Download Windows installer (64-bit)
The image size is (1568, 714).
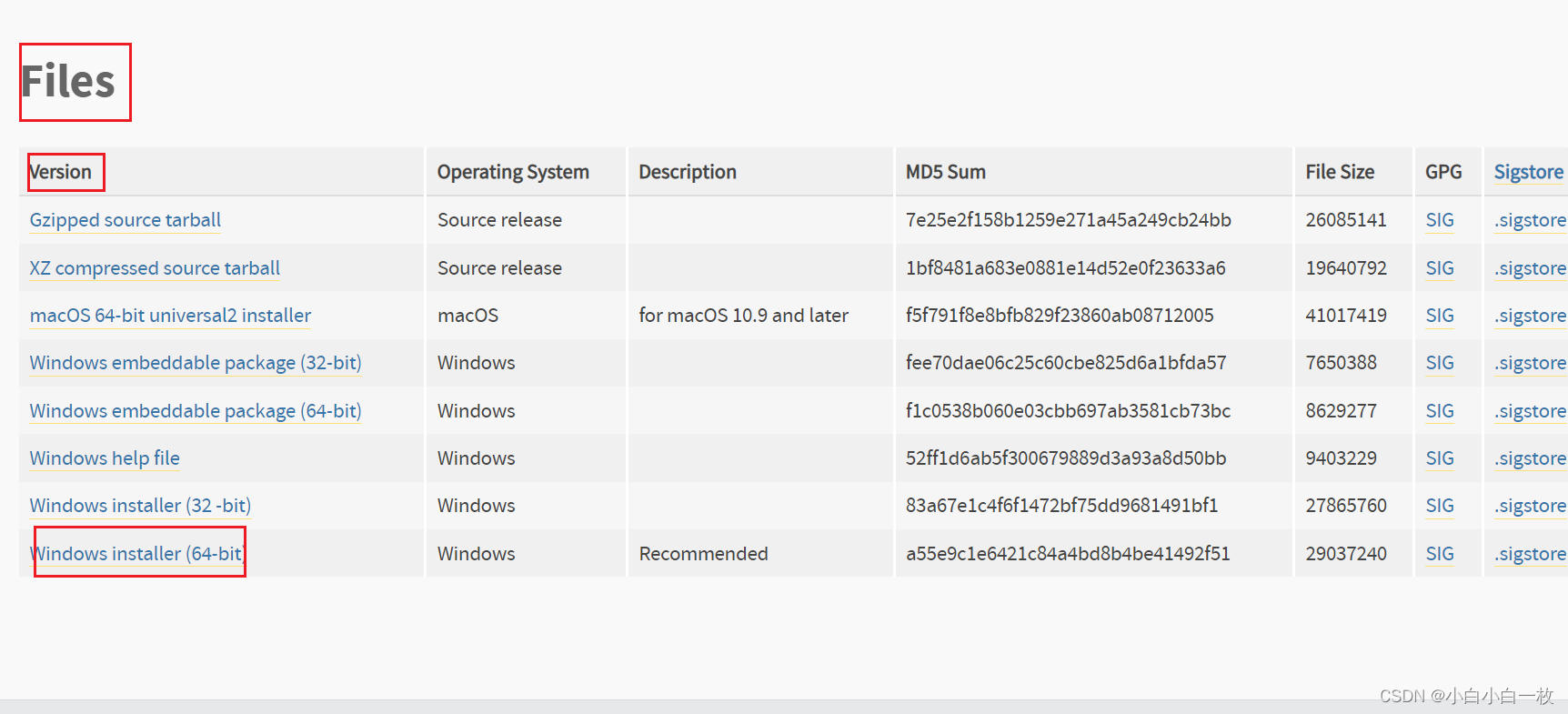pos(136,554)
